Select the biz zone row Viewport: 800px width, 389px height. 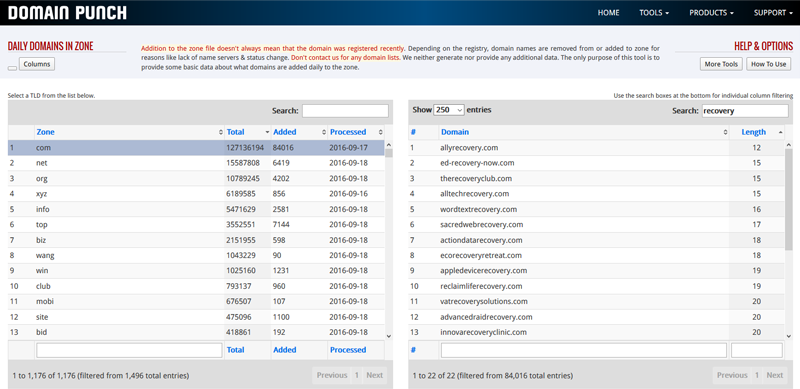[196, 240]
